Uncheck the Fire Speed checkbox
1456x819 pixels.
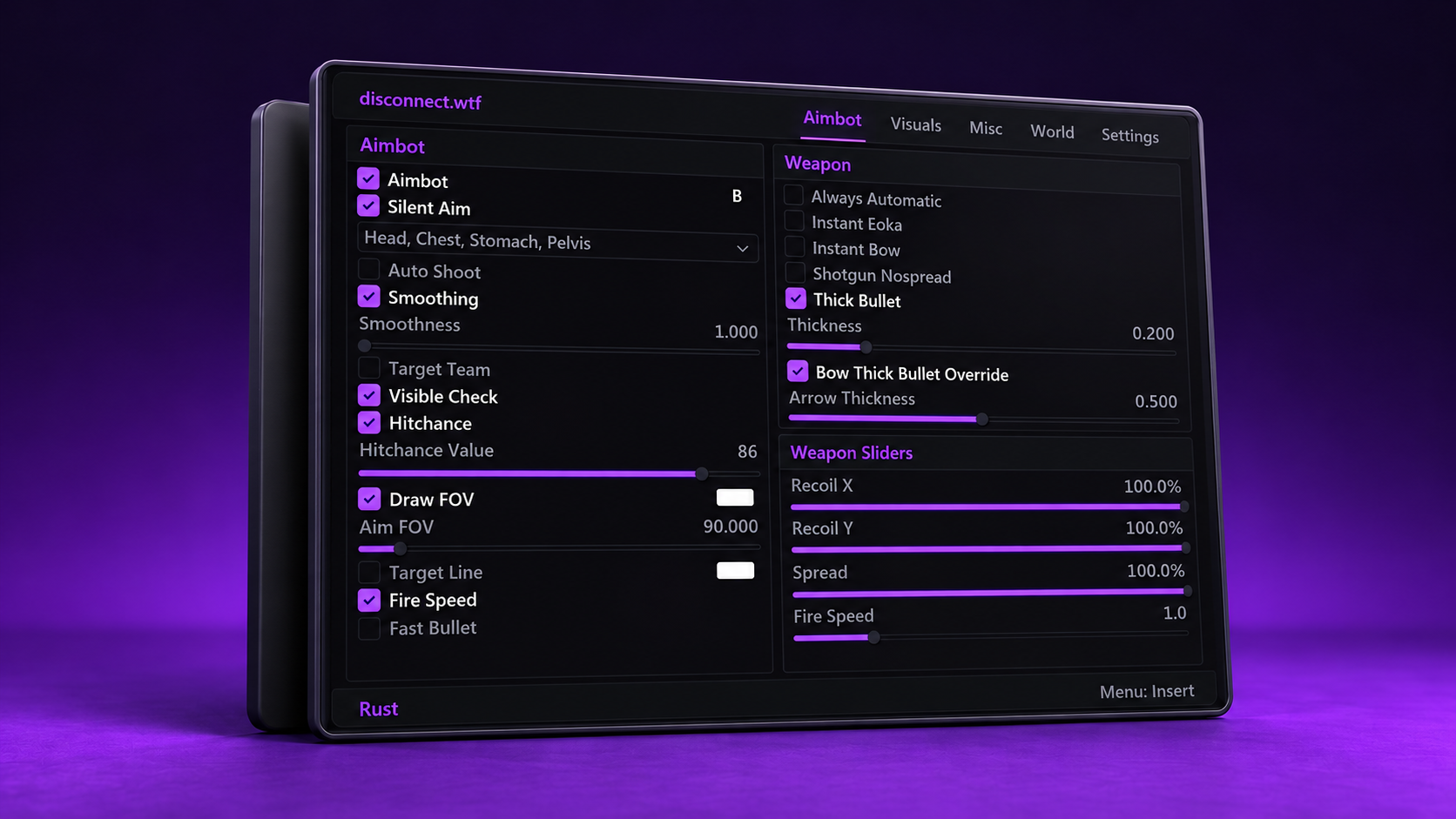tap(369, 600)
